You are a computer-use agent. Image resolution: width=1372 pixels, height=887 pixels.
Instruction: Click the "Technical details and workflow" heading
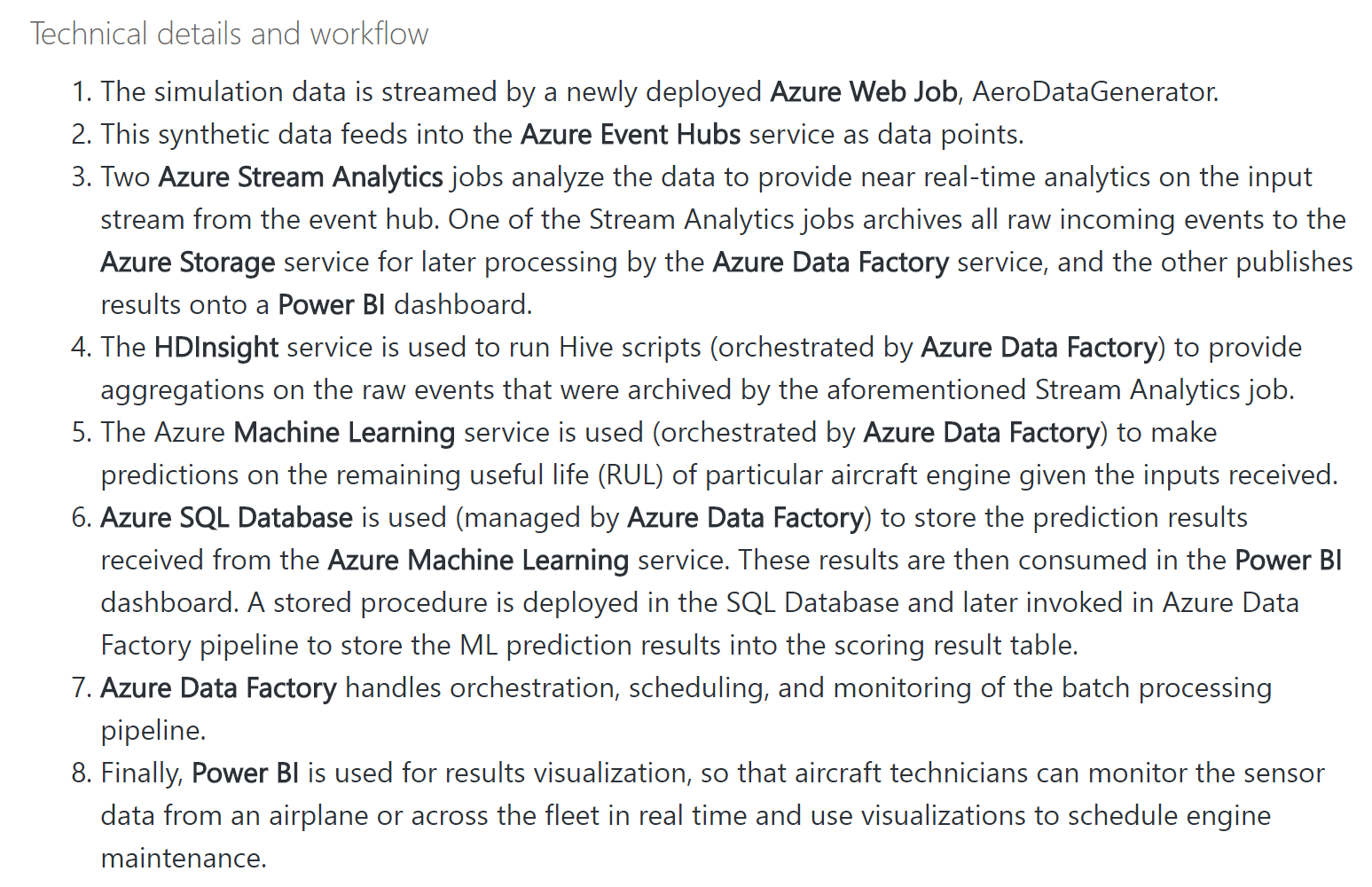(x=229, y=34)
